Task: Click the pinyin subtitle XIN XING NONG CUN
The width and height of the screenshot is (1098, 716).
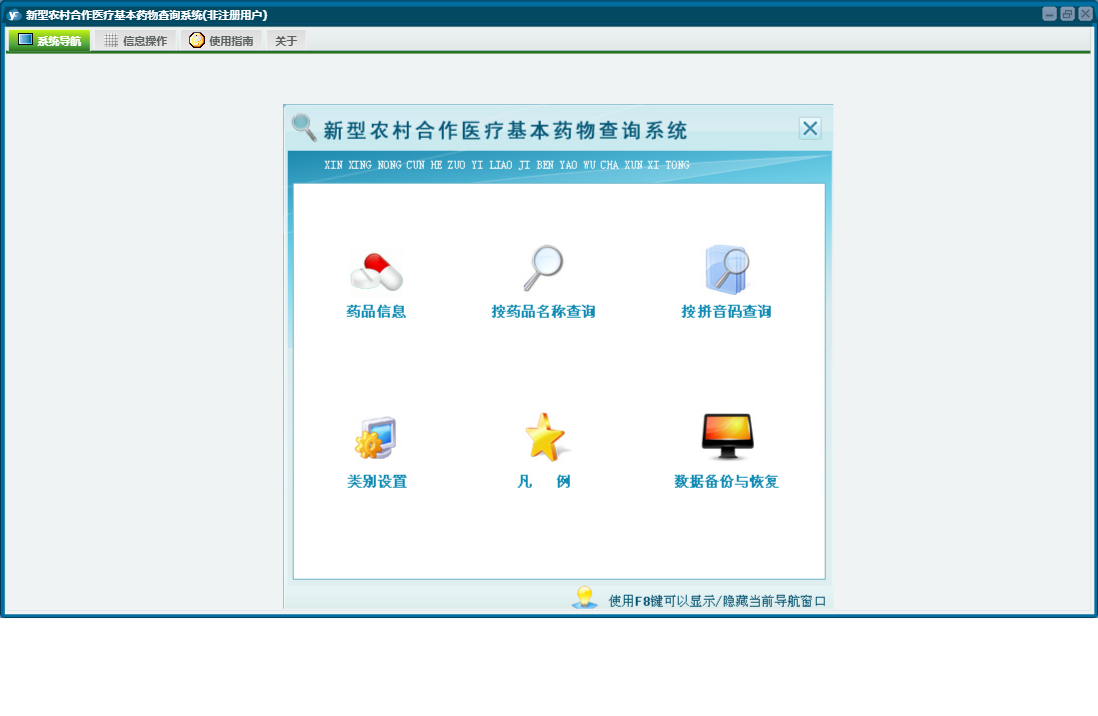Action: coord(507,165)
